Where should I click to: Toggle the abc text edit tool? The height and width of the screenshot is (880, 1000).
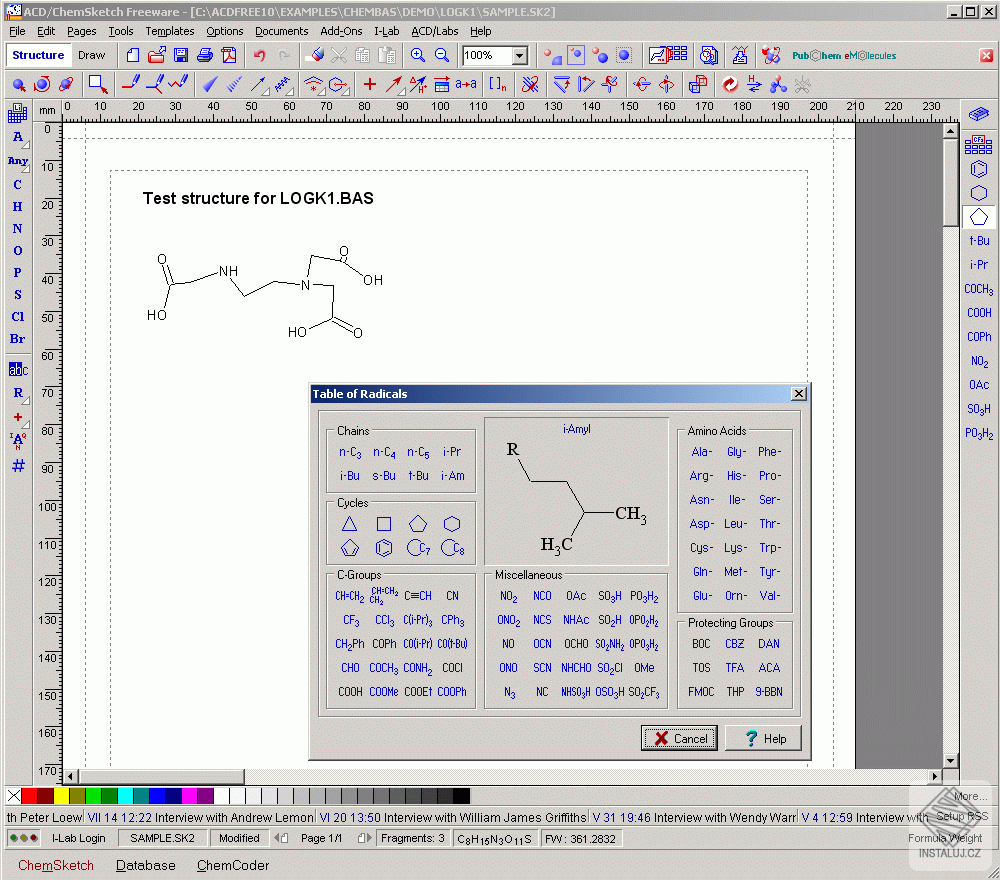tap(18, 369)
